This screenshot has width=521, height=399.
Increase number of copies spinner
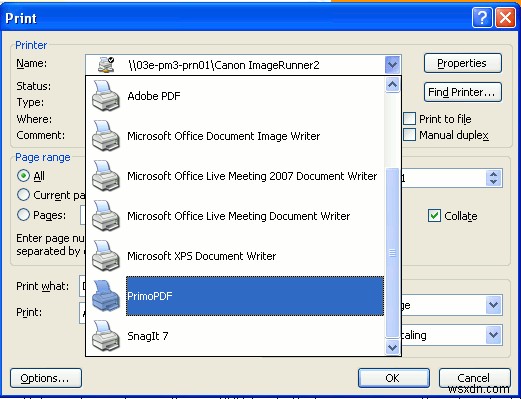click(493, 174)
